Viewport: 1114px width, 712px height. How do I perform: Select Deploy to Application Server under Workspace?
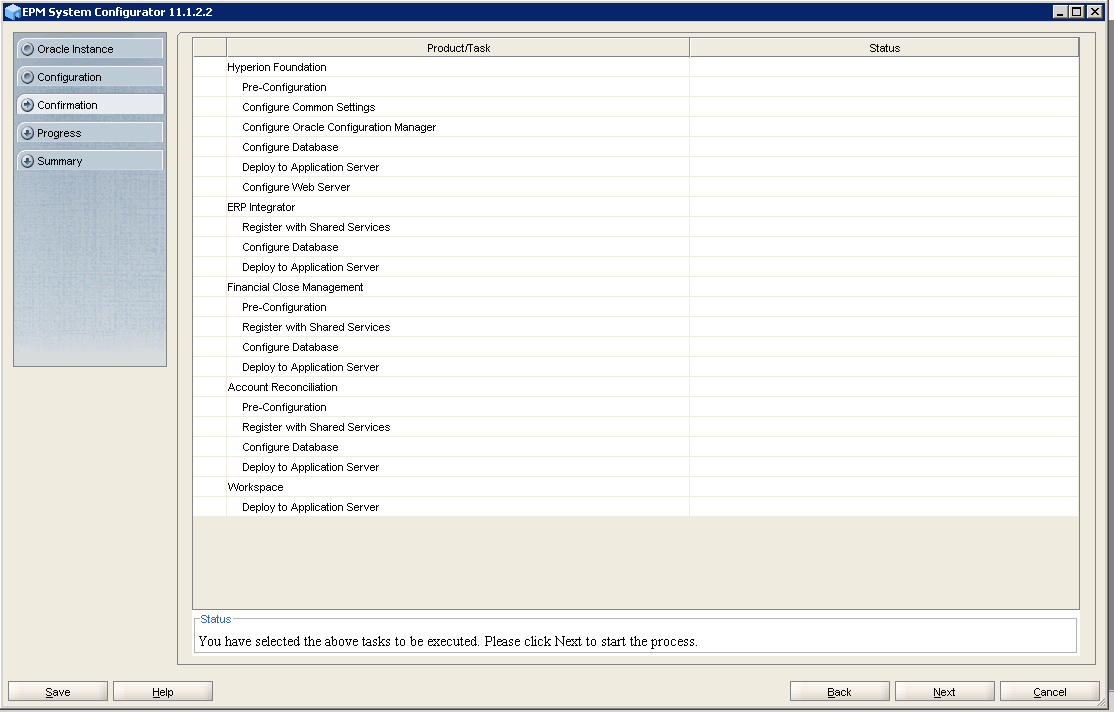click(636, 507)
